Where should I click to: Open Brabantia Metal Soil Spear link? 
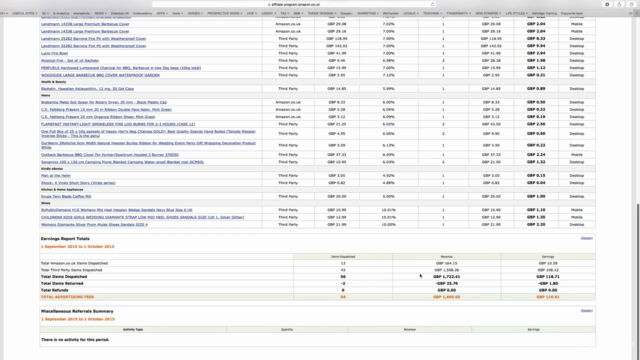[104, 102]
